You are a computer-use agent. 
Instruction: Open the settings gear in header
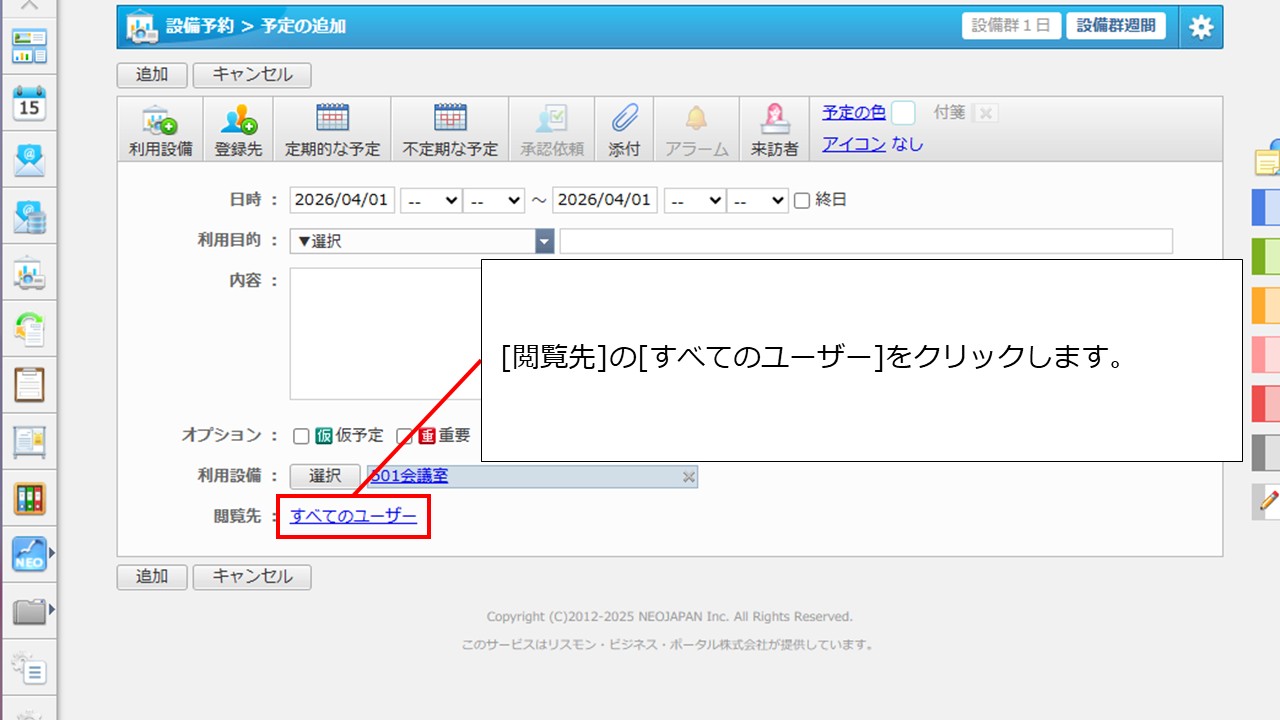[1201, 27]
